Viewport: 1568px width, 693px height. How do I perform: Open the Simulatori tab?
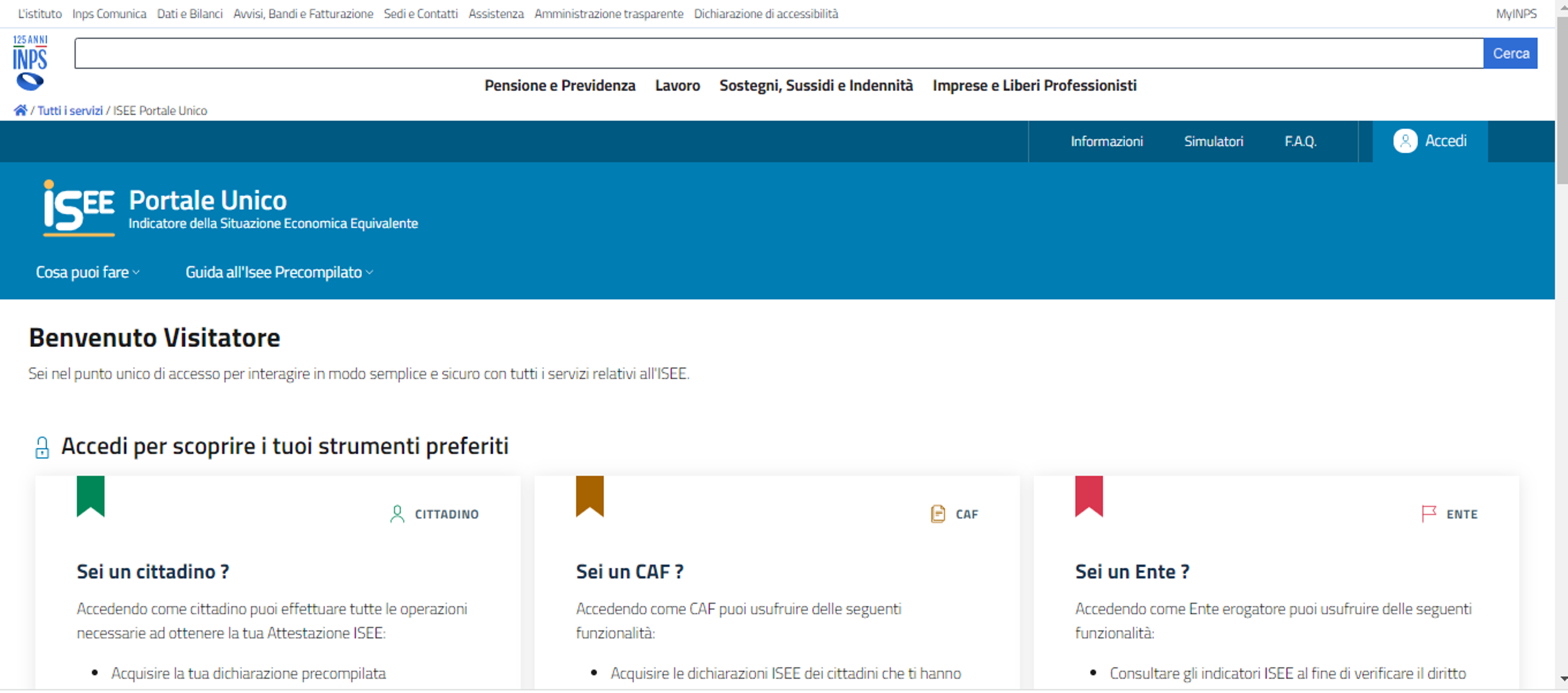tap(1213, 141)
